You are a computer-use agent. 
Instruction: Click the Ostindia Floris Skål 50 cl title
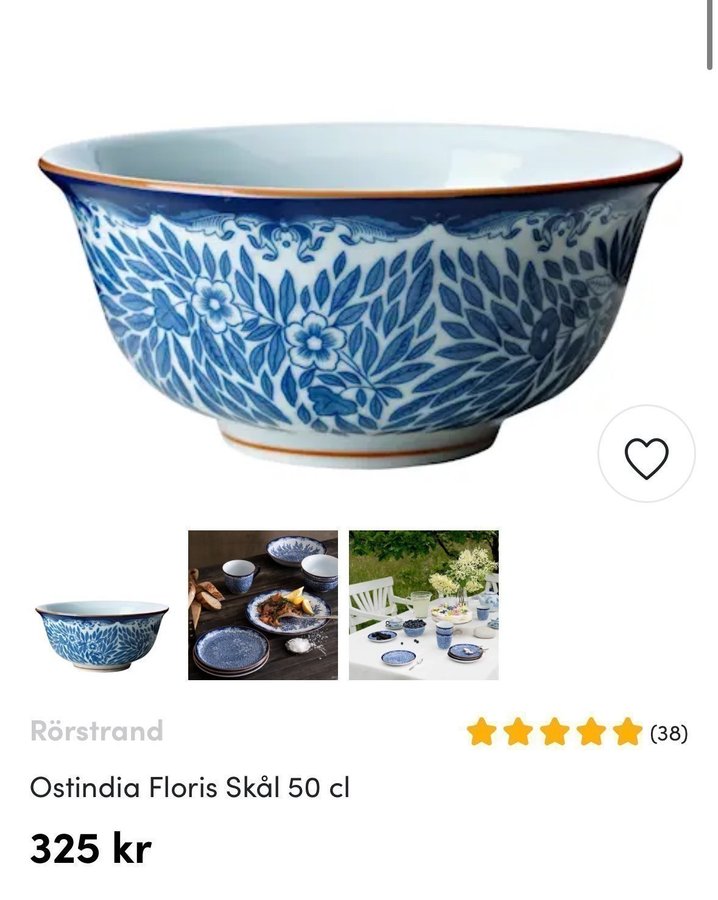(x=189, y=788)
